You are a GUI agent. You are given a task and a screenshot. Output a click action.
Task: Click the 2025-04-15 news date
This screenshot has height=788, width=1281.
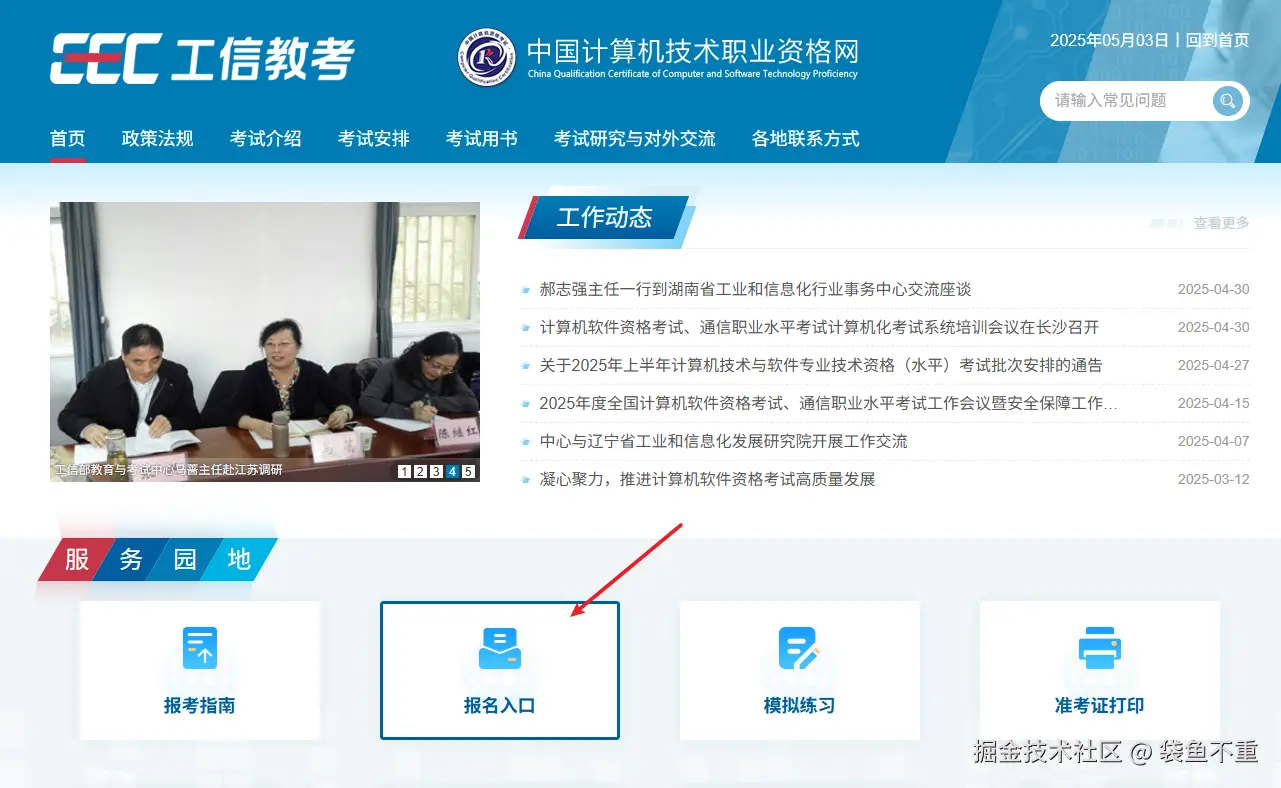pos(1213,403)
